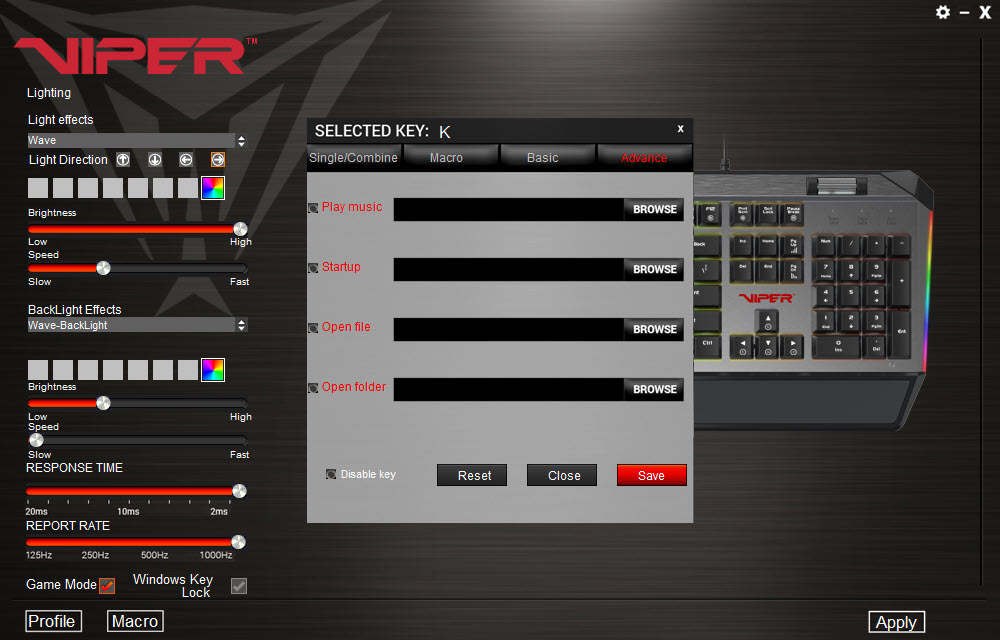Adjust the Light effects Brightness slider handle
This screenshot has width=1000, height=640.
tap(240, 229)
